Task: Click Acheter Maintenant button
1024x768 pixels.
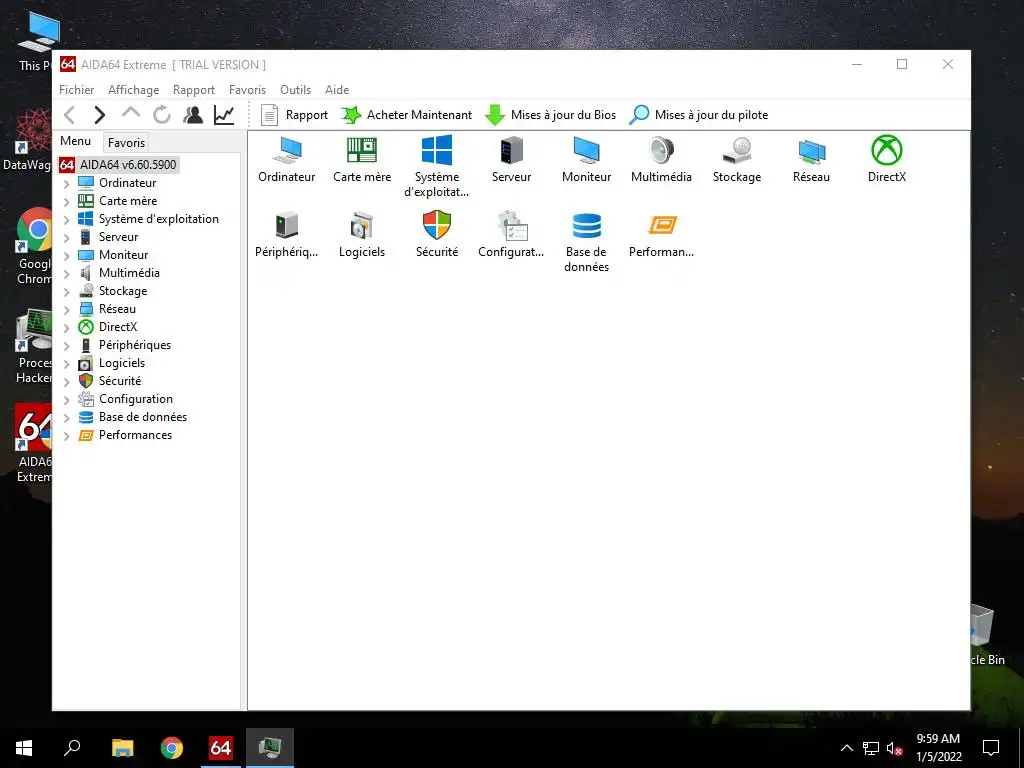Action: pyautogui.click(x=406, y=115)
